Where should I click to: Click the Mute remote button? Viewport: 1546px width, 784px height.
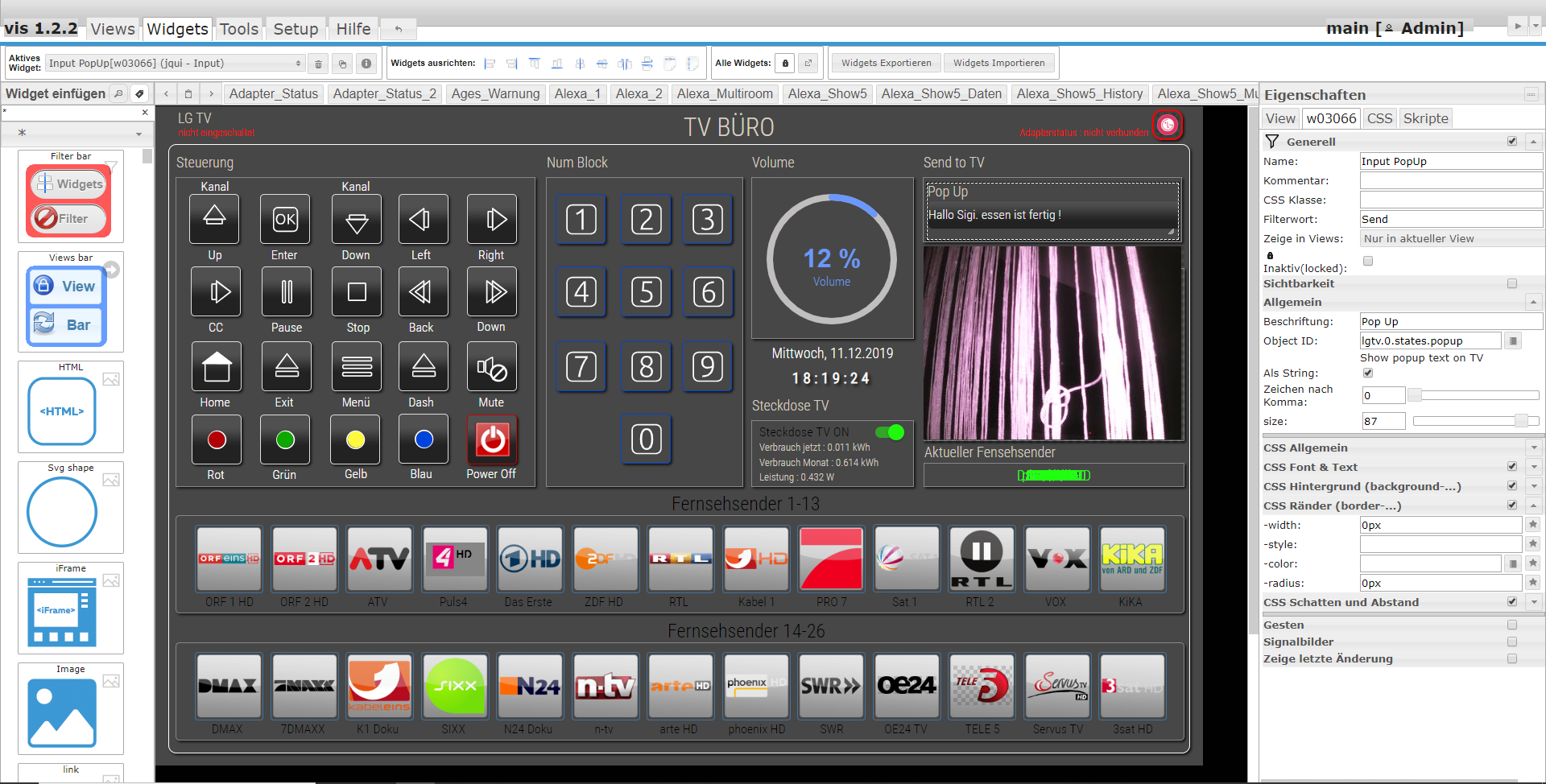[x=492, y=366]
